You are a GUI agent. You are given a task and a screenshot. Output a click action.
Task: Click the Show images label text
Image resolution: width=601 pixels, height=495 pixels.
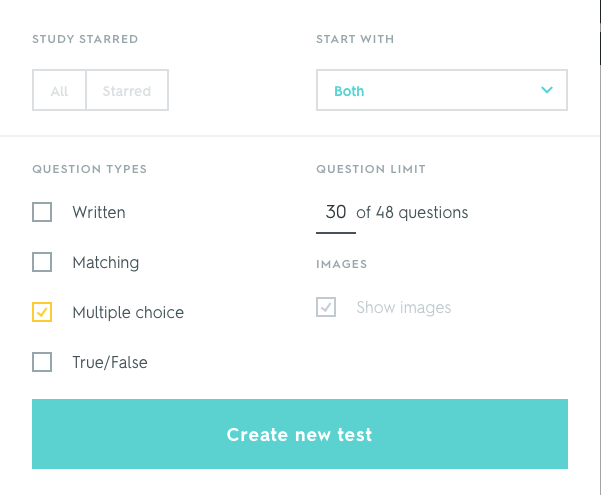pos(404,307)
